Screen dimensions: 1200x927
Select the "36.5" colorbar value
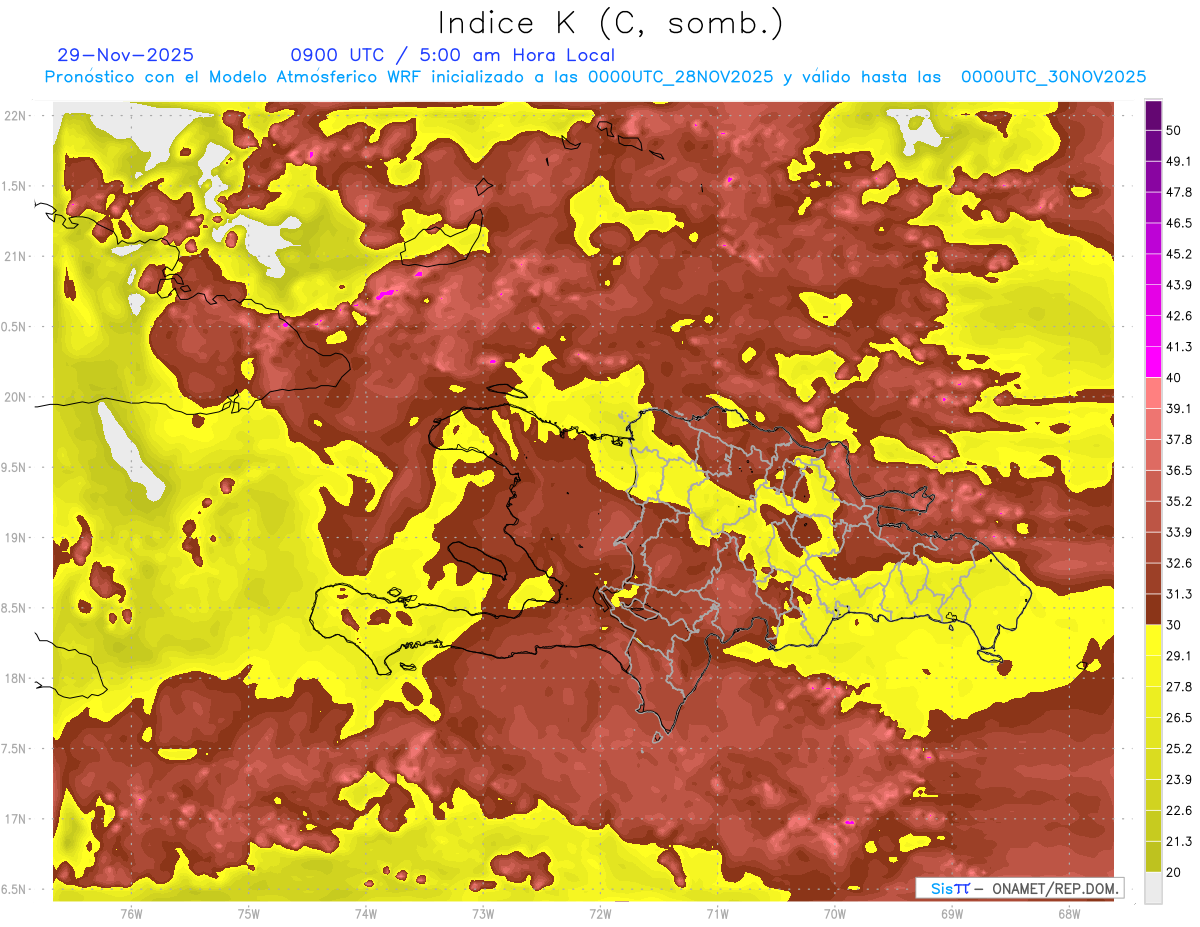pos(1179,471)
